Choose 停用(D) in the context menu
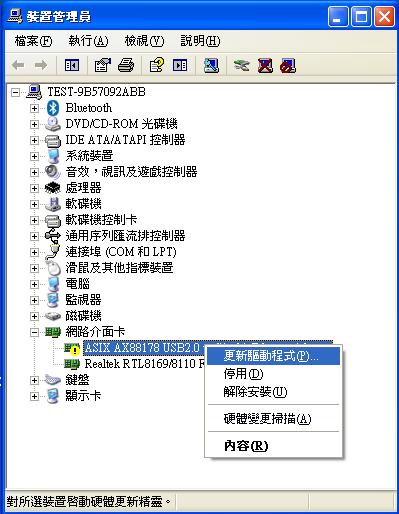The width and height of the screenshot is (399, 514). point(273,374)
